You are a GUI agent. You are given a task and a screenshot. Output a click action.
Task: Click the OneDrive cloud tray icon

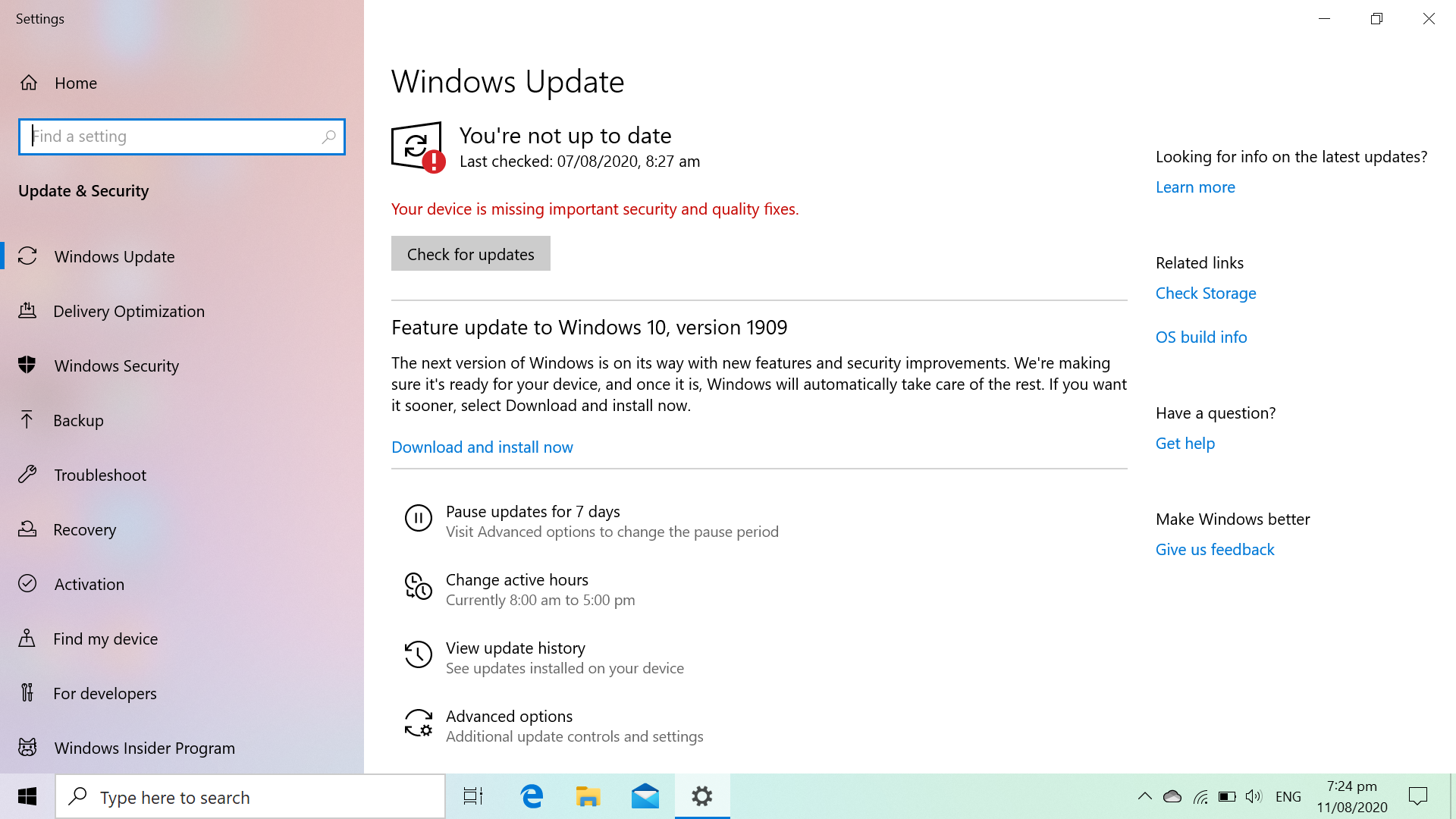click(x=1172, y=796)
